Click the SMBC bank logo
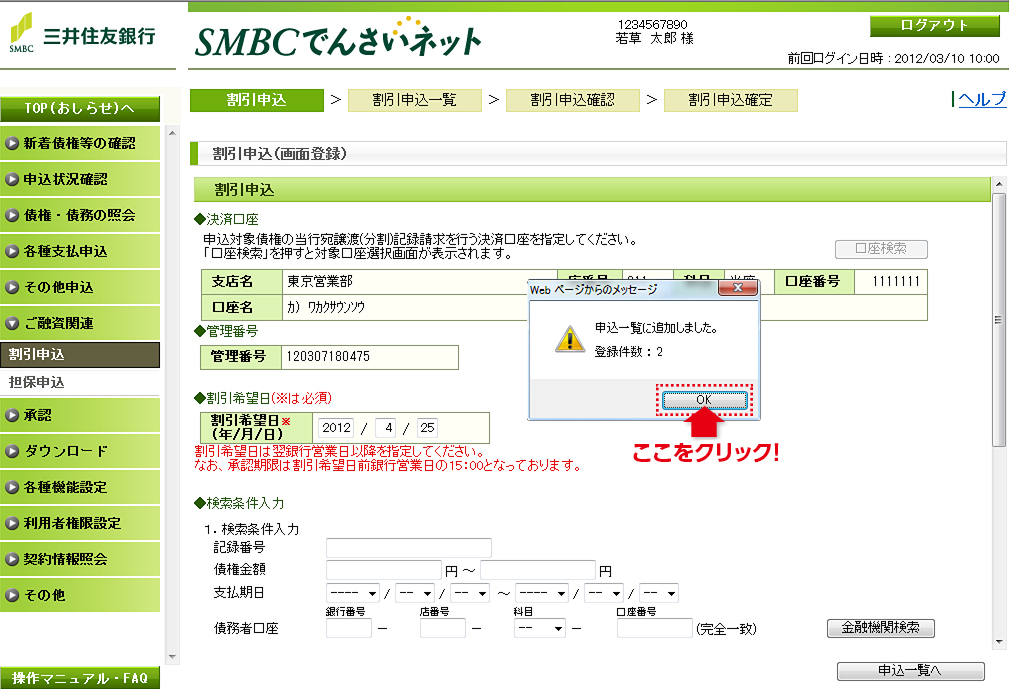Screen dimensions: 1012x690 tap(83, 34)
